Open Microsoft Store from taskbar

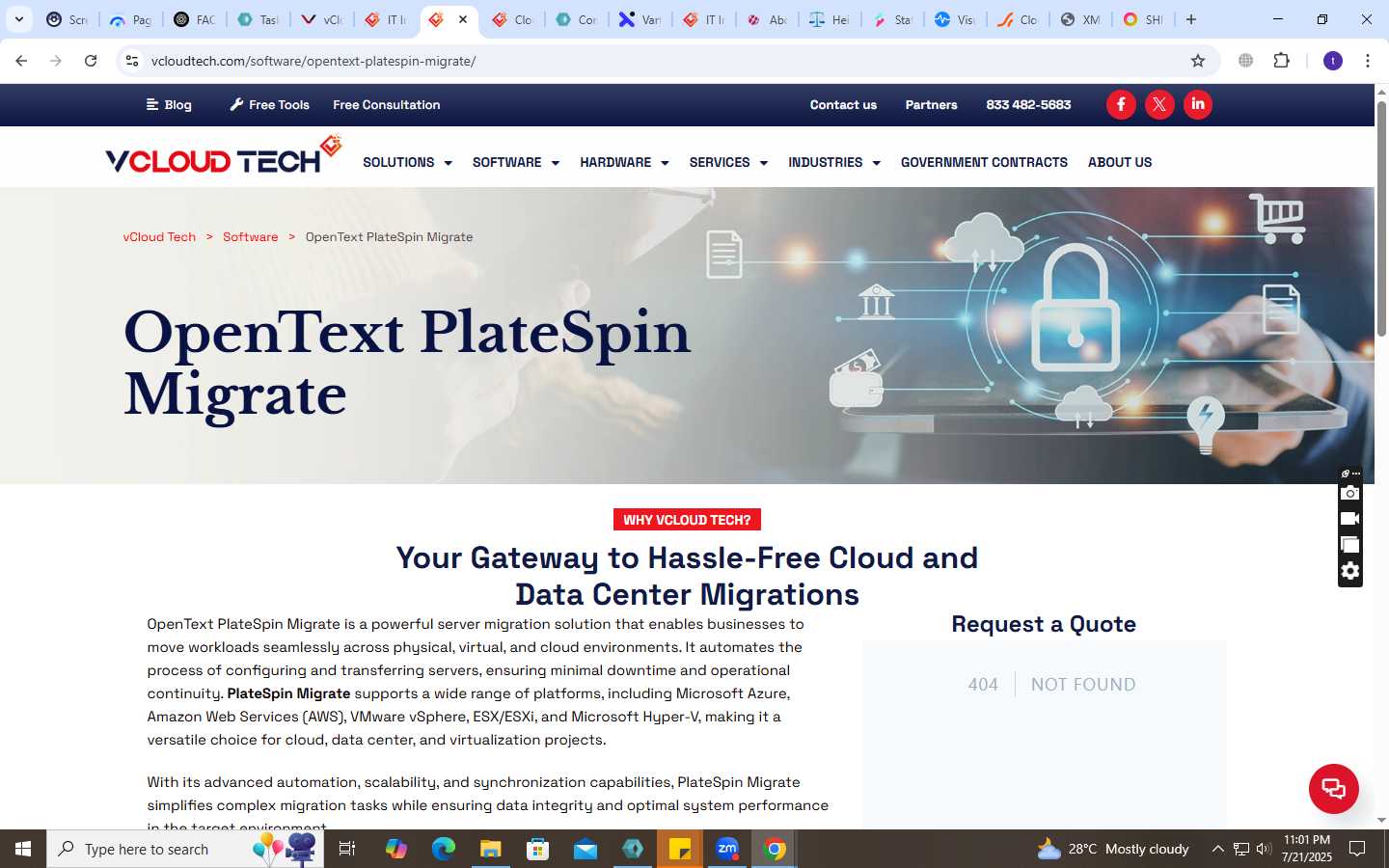pyautogui.click(x=537, y=849)
